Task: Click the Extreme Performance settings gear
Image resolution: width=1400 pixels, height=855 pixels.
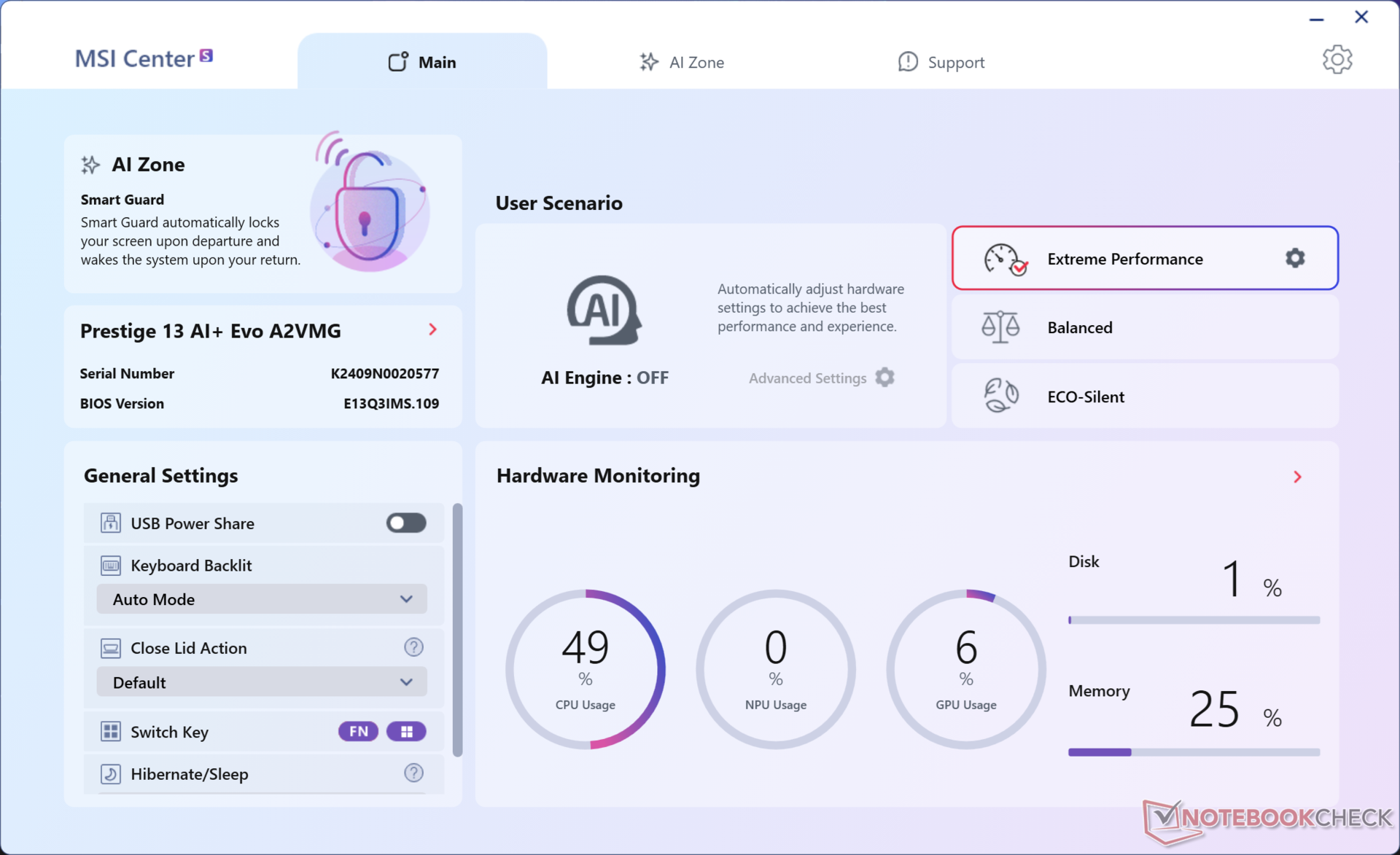Action: pyautogui.click(x=1295, y=258)
